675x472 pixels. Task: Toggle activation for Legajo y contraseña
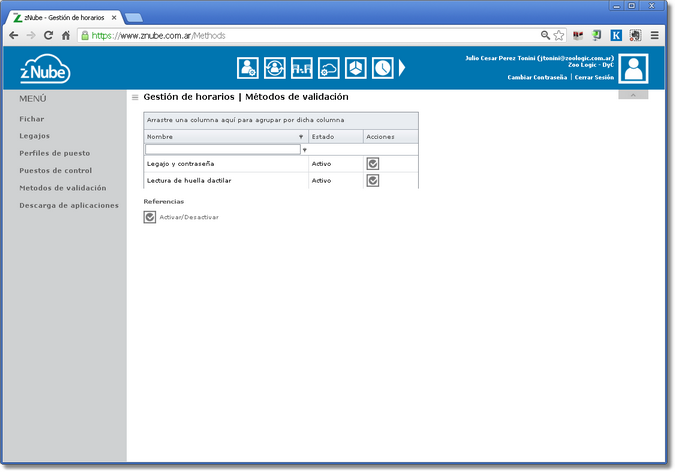373,163
